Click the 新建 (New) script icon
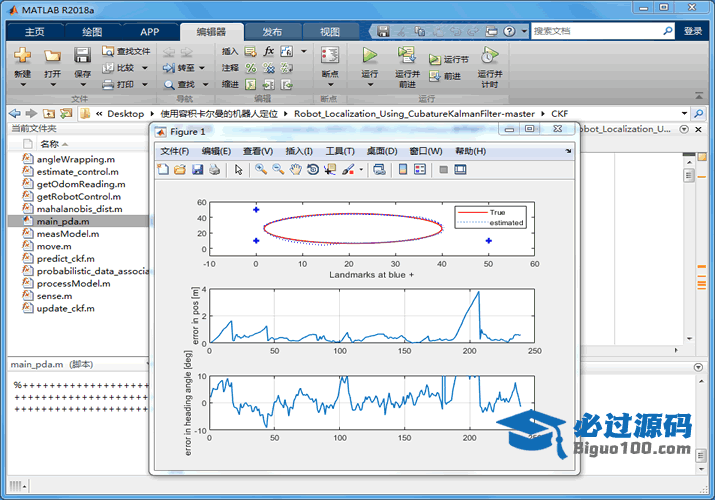Screen dimensions: 715x500 [x=22, y=56]
